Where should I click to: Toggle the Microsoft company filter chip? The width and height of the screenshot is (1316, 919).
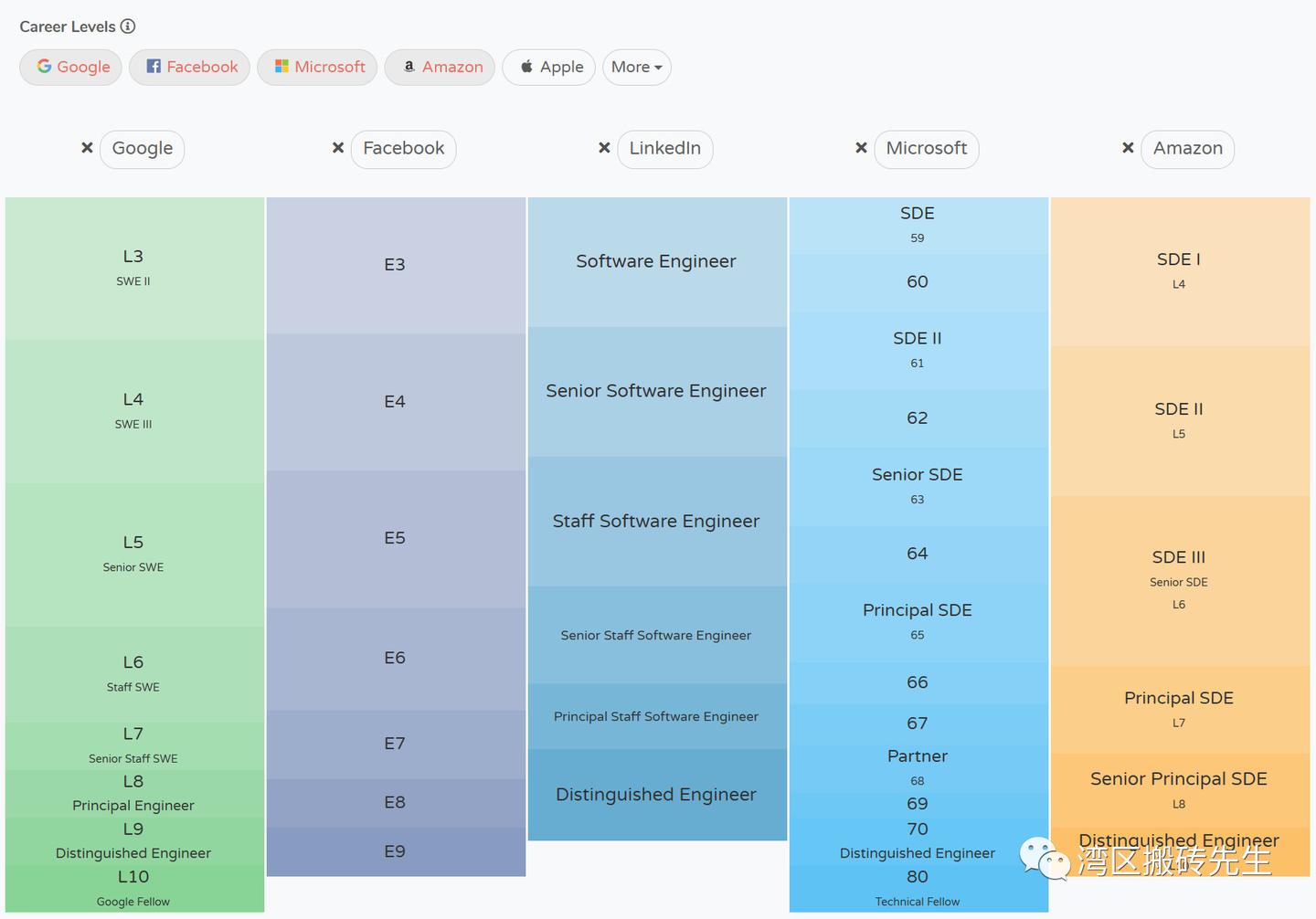tap(317, 68)
